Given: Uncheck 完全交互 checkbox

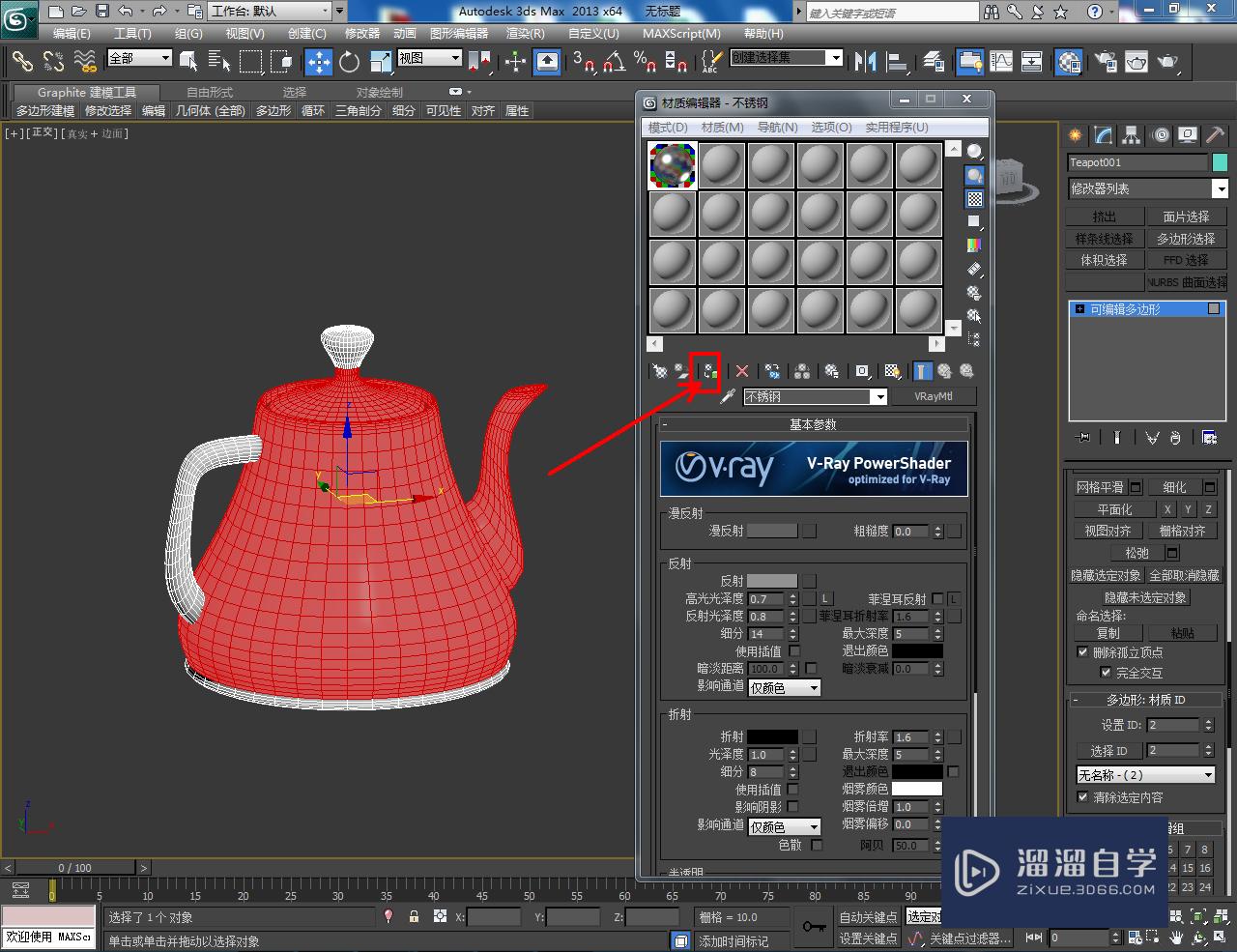Looking at the screenshot, I should (1106, 673).
